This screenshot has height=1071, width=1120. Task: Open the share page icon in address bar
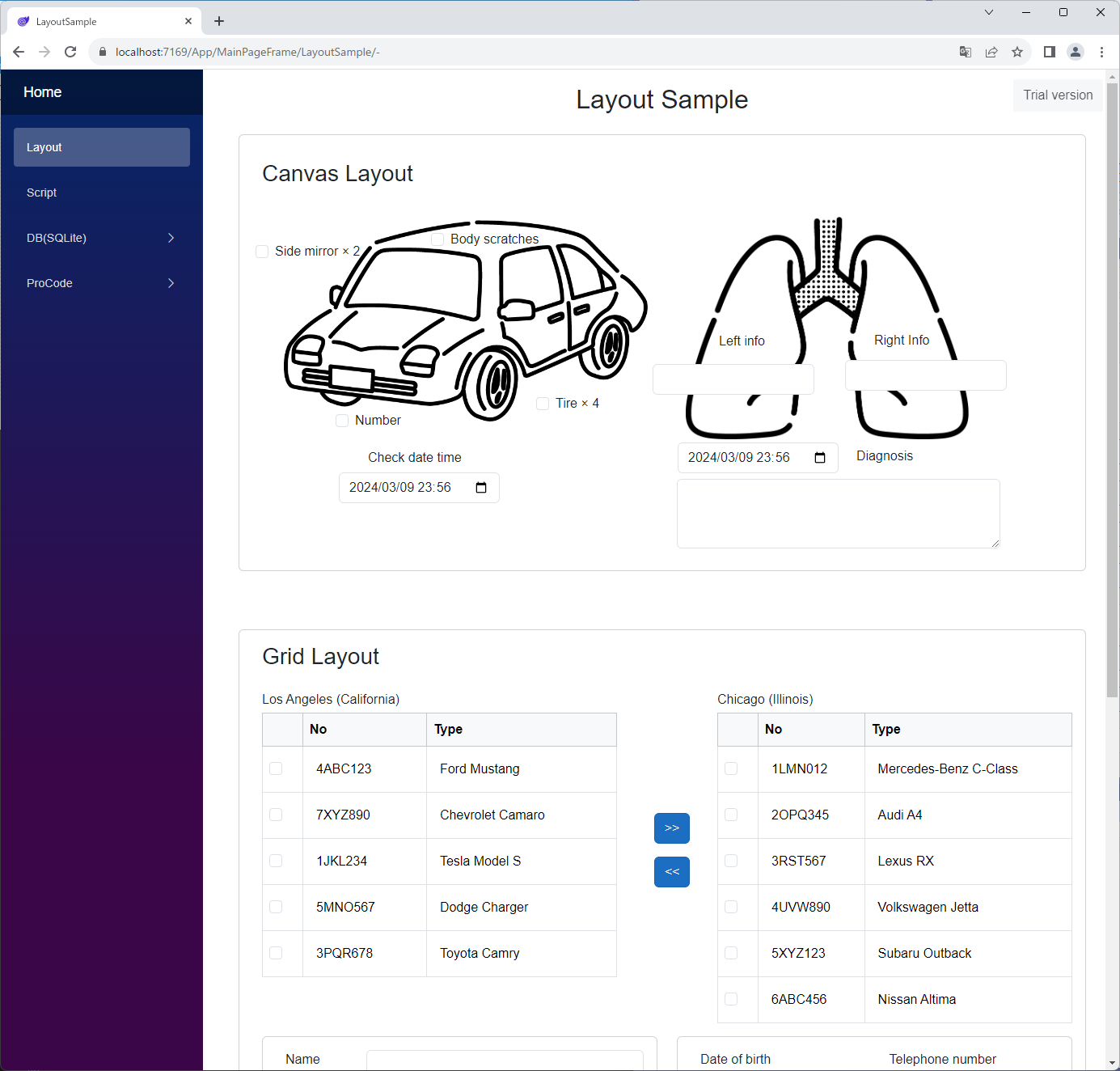coord(991,52)
